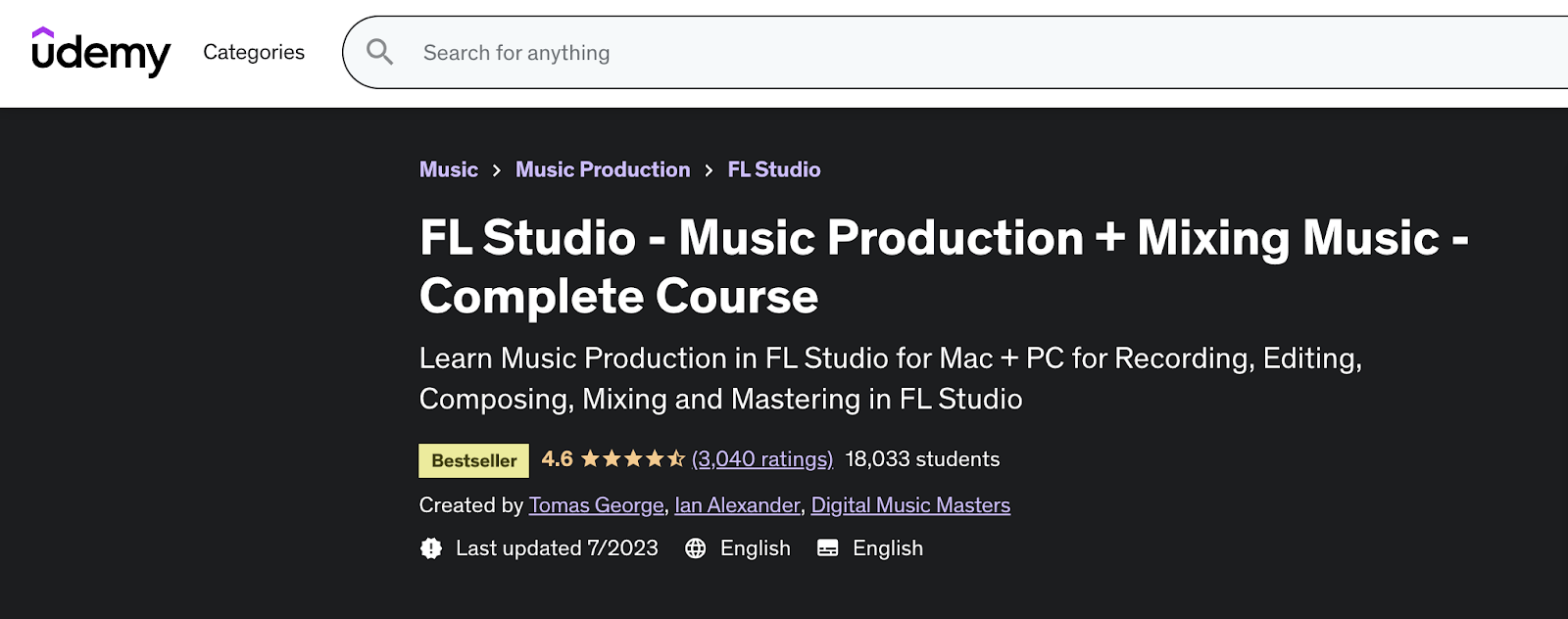Image resolution: width=1568 pixels, height=619 pixels.
Task: Open the Music Production breadcrumb link
Action: pos(603,169)
